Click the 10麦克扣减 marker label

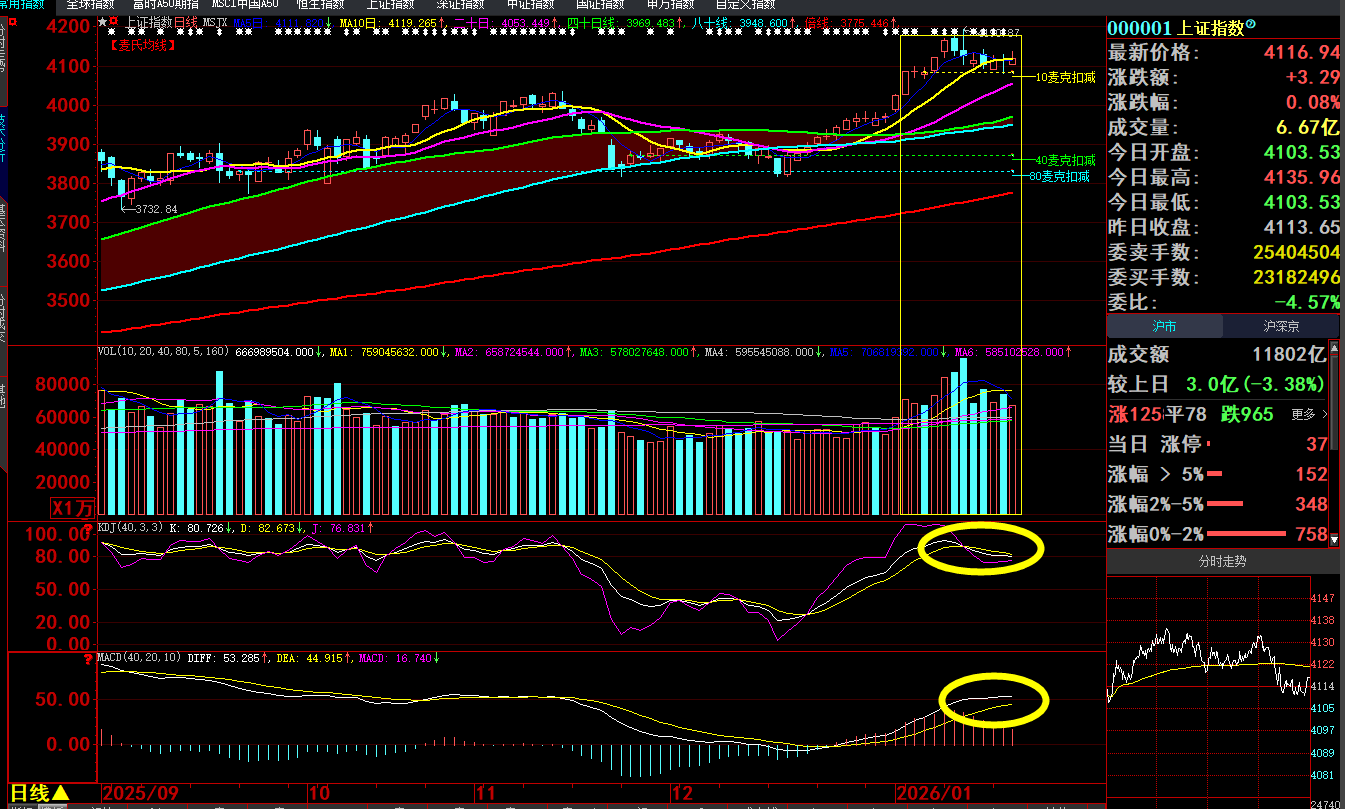coord(1064,77)
